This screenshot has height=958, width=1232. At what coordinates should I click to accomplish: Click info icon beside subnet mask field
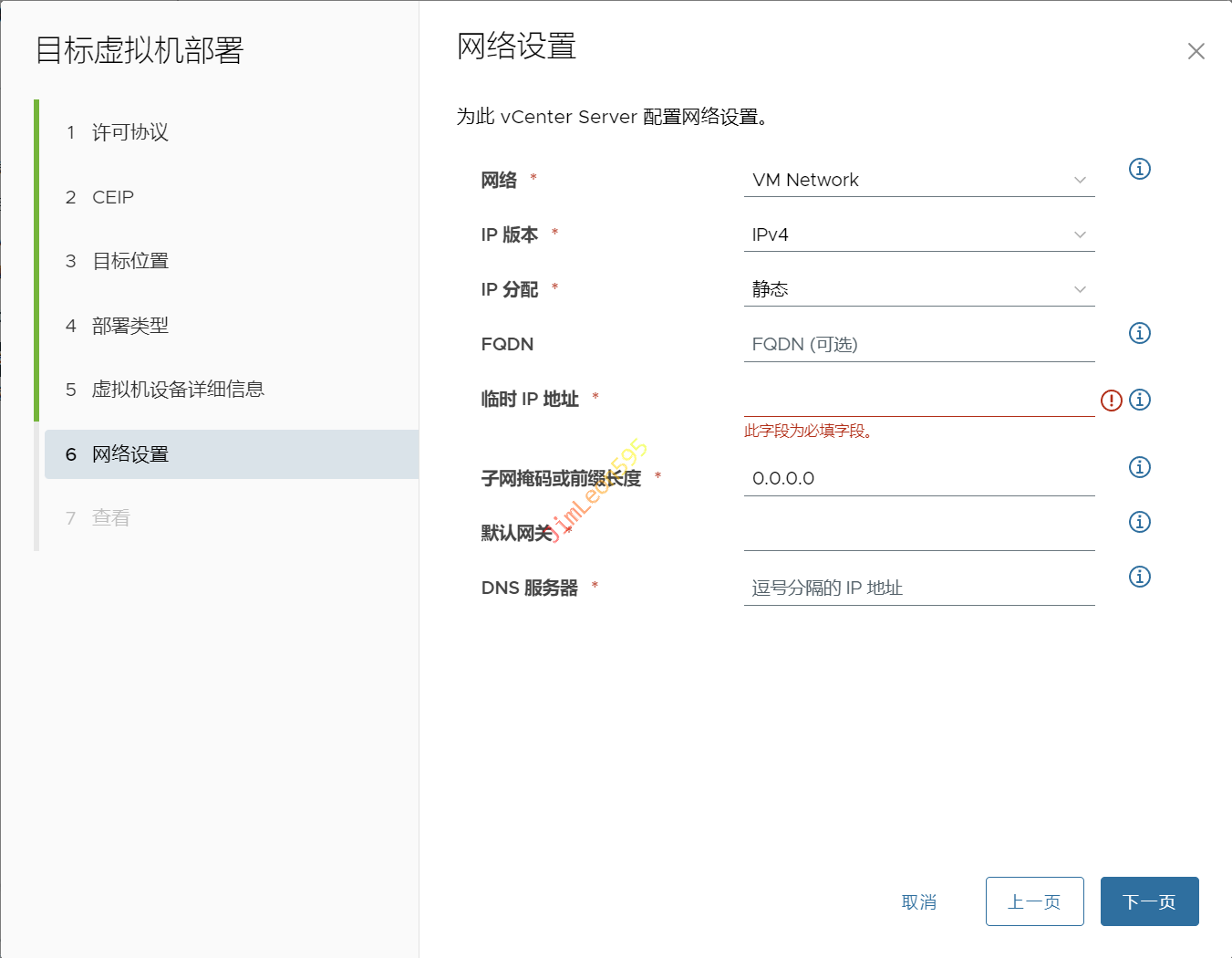[x=1139, y=467]
